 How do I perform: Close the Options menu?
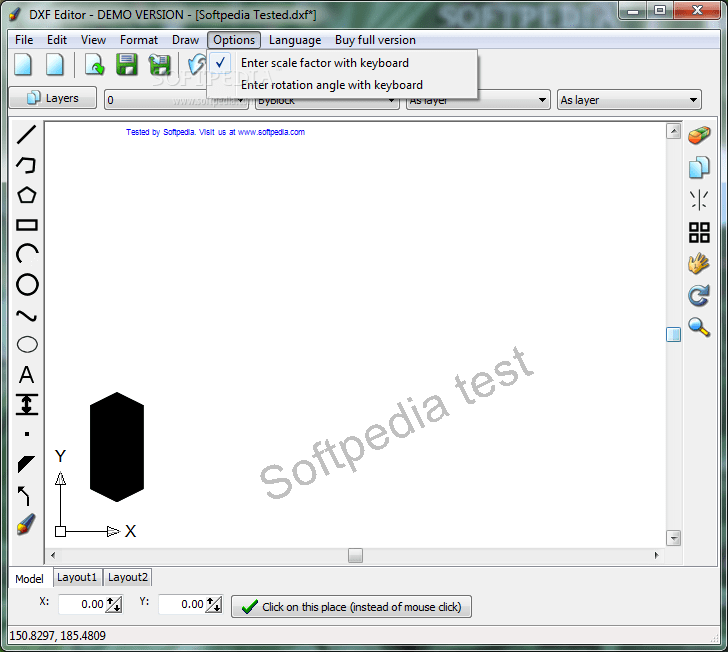(234, 40)
